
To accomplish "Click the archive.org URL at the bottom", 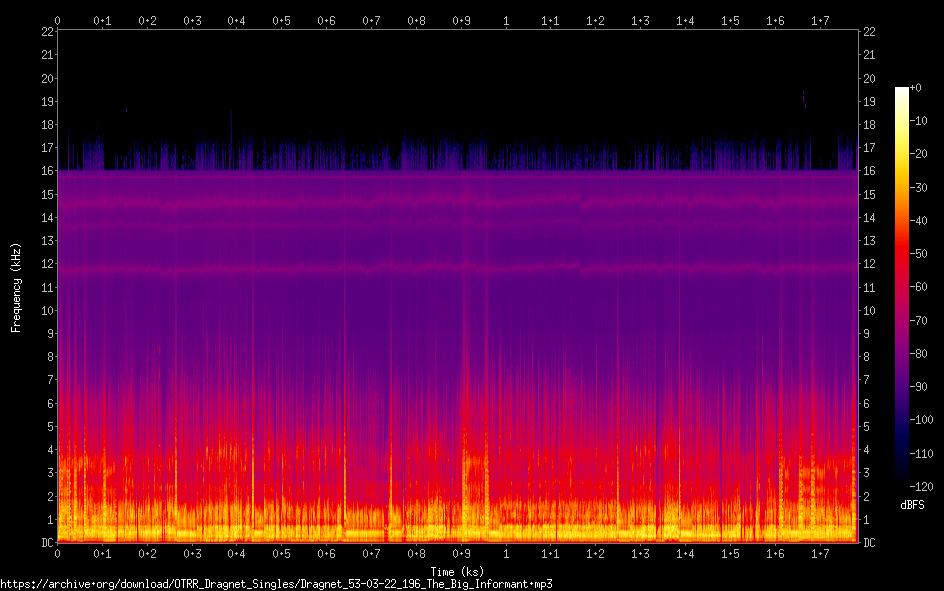I will 276,584.
